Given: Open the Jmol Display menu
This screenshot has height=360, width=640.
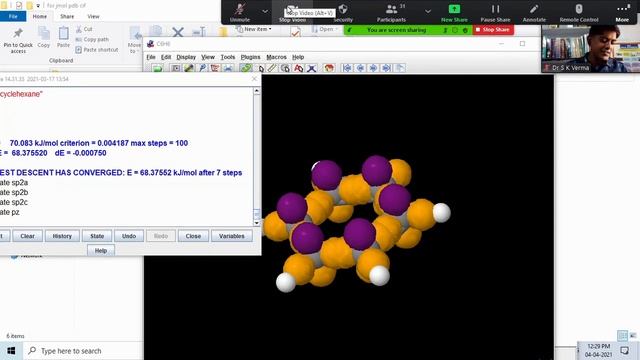Looking at the screenshot, I should pyautogui.click(x=186, y=57).
